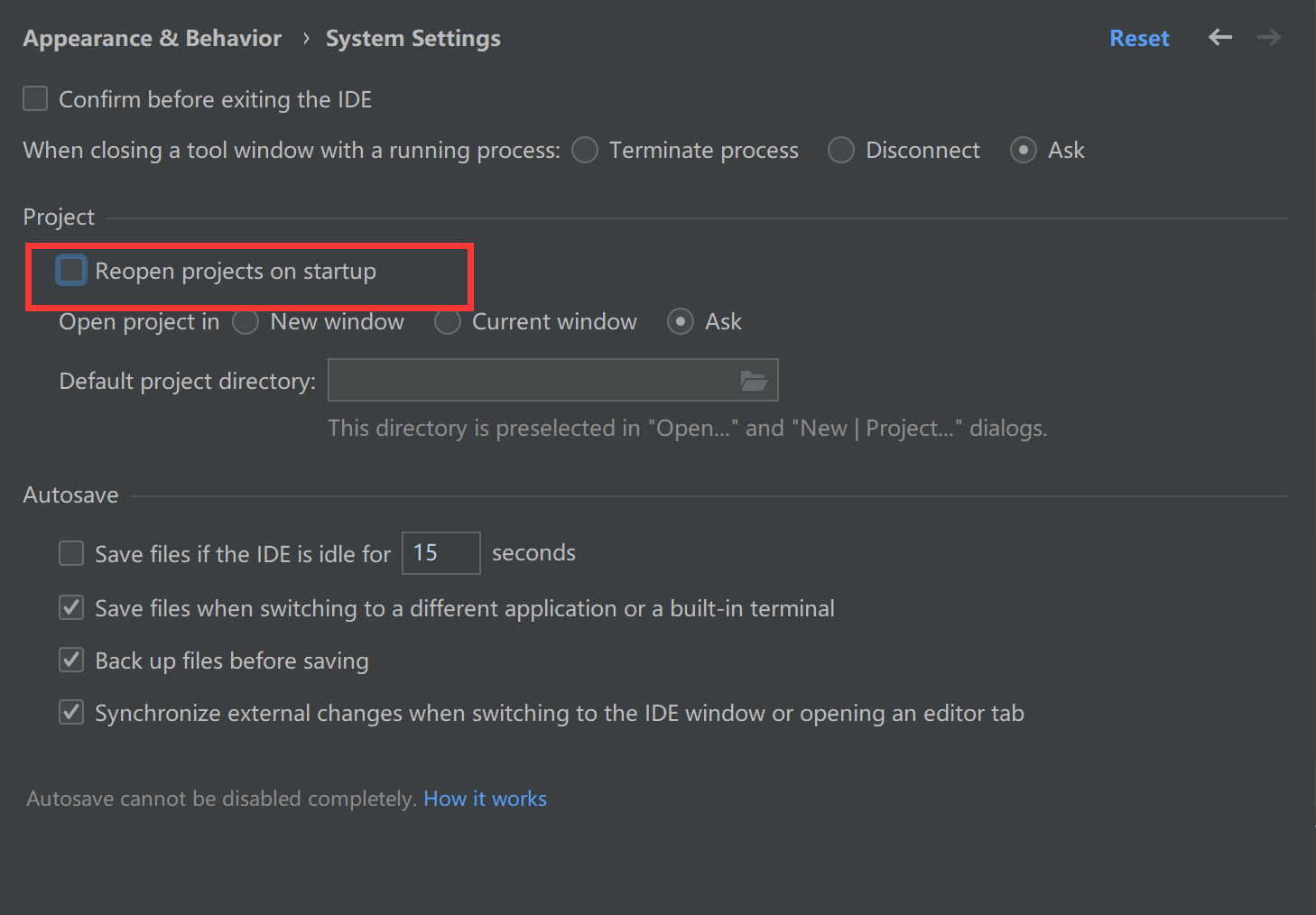The height and width of the screenshot is (915, 1316).
Task: Choose open project in New window
Action: (246, 321)
